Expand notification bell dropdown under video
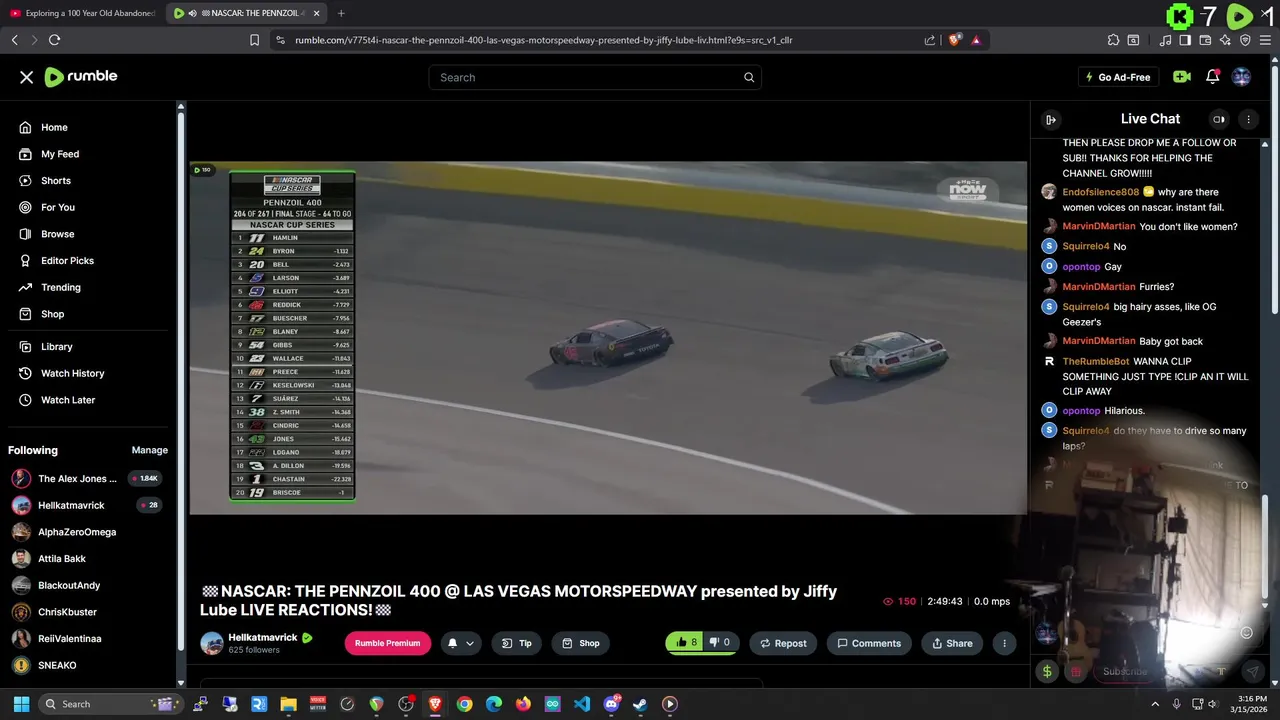Viewport: 1280px width, 720px height. click(x=469, y=643)
